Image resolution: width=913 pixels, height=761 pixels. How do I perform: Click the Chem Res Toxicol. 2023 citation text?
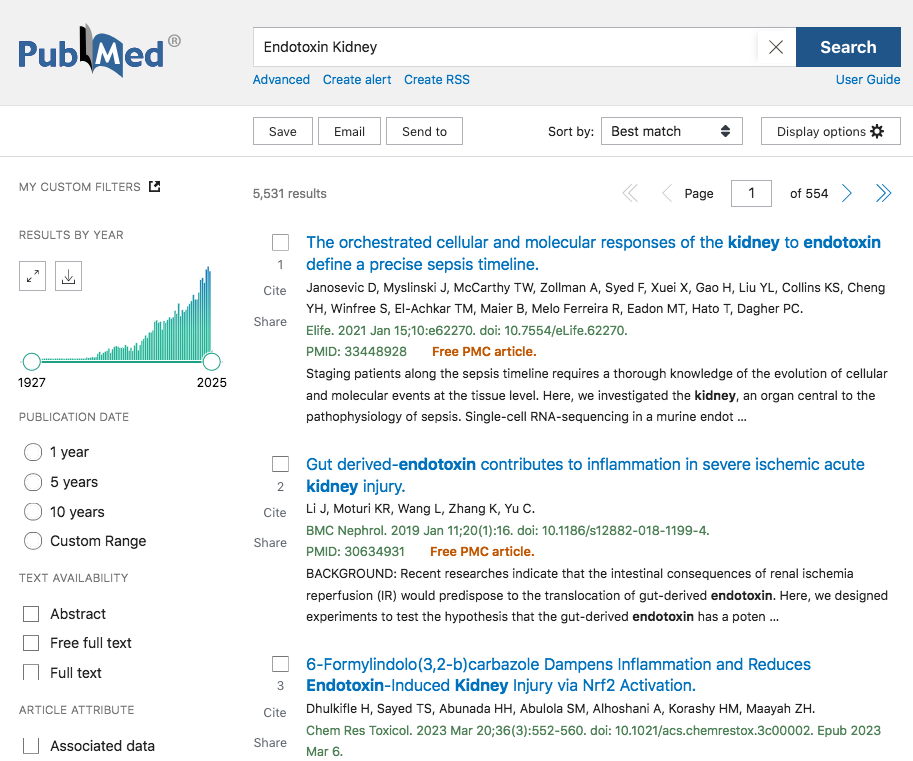point(593,741)
